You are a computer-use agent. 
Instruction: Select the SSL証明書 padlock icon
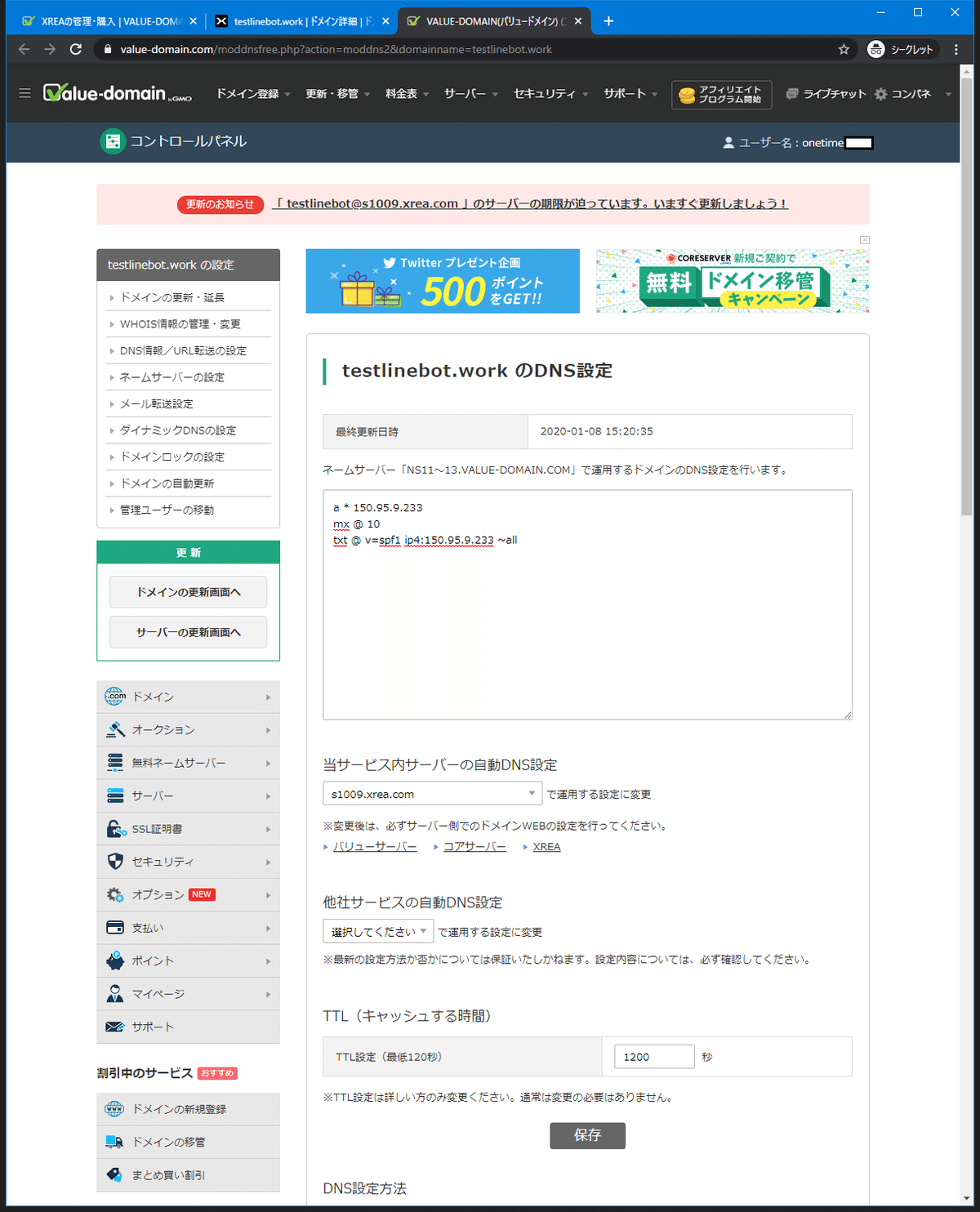point(114,828)
